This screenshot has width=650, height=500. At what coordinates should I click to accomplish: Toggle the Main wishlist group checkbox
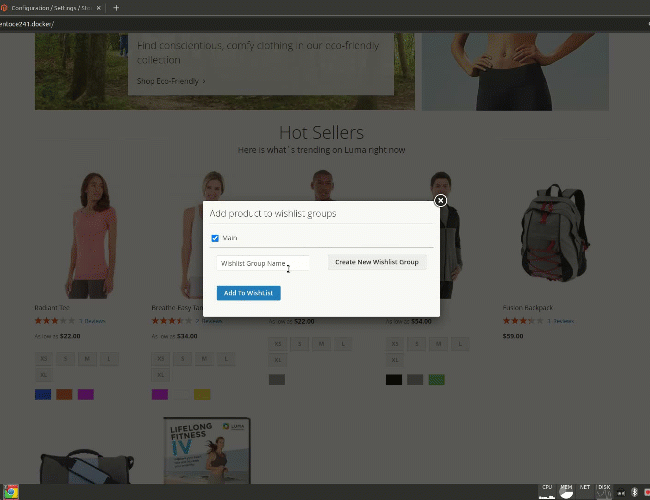coord(216,238)
